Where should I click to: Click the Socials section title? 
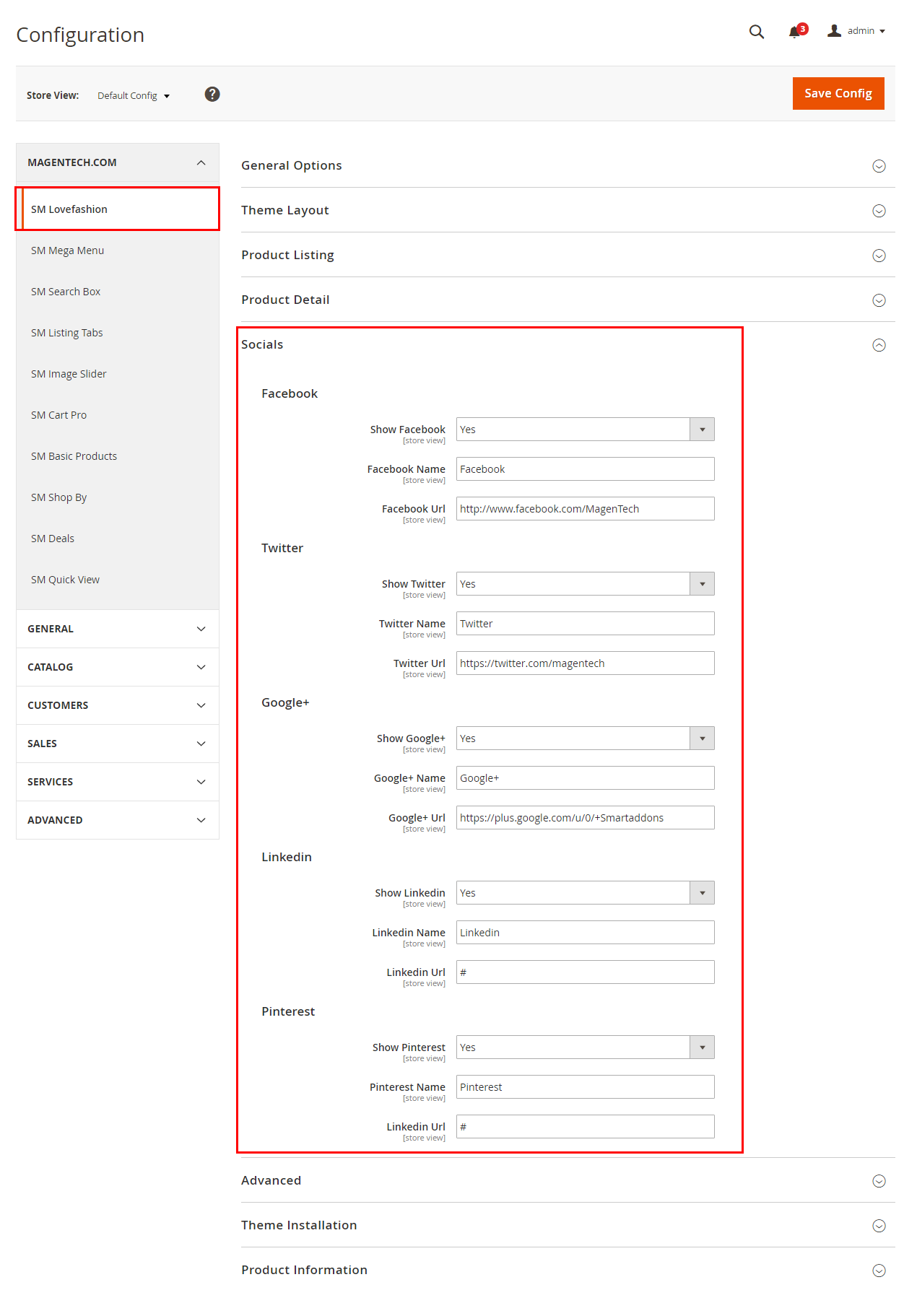pyautogui.click(x=262, y=344)
